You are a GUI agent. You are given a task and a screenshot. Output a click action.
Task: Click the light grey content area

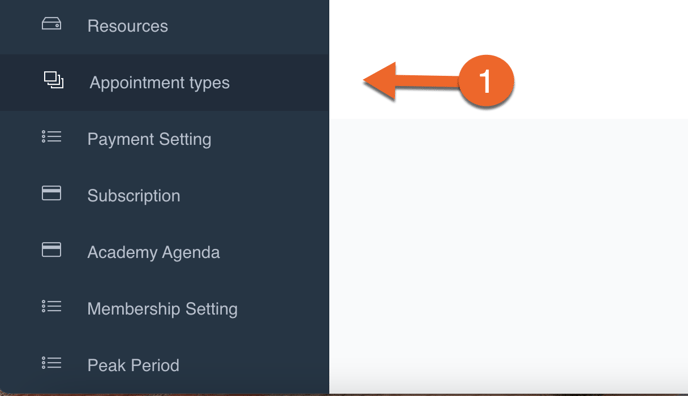point(509,254)
